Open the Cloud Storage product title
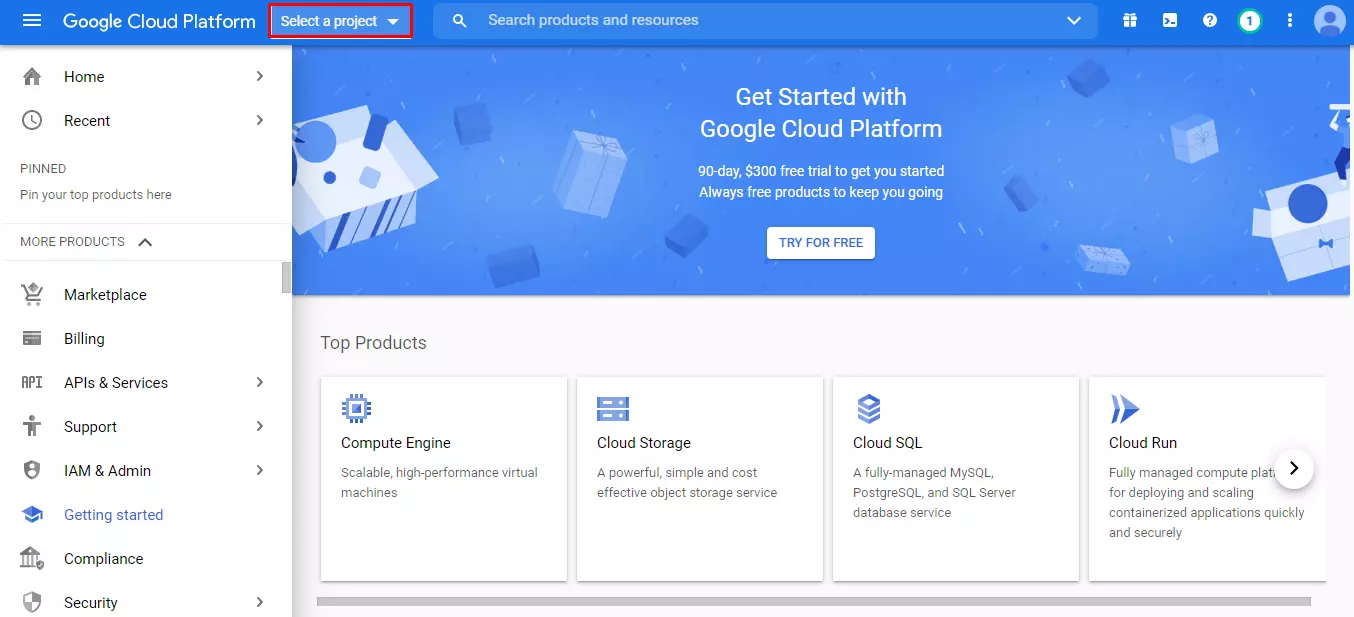The image size is (1354, 617). [644, 443]
